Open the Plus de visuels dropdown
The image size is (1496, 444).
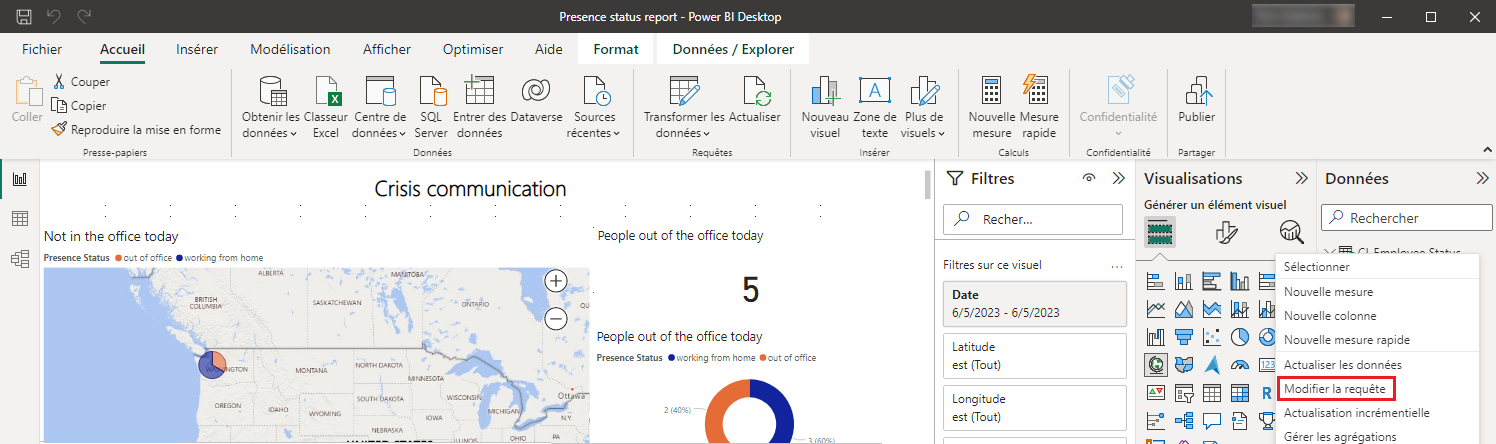click(922, 107)
